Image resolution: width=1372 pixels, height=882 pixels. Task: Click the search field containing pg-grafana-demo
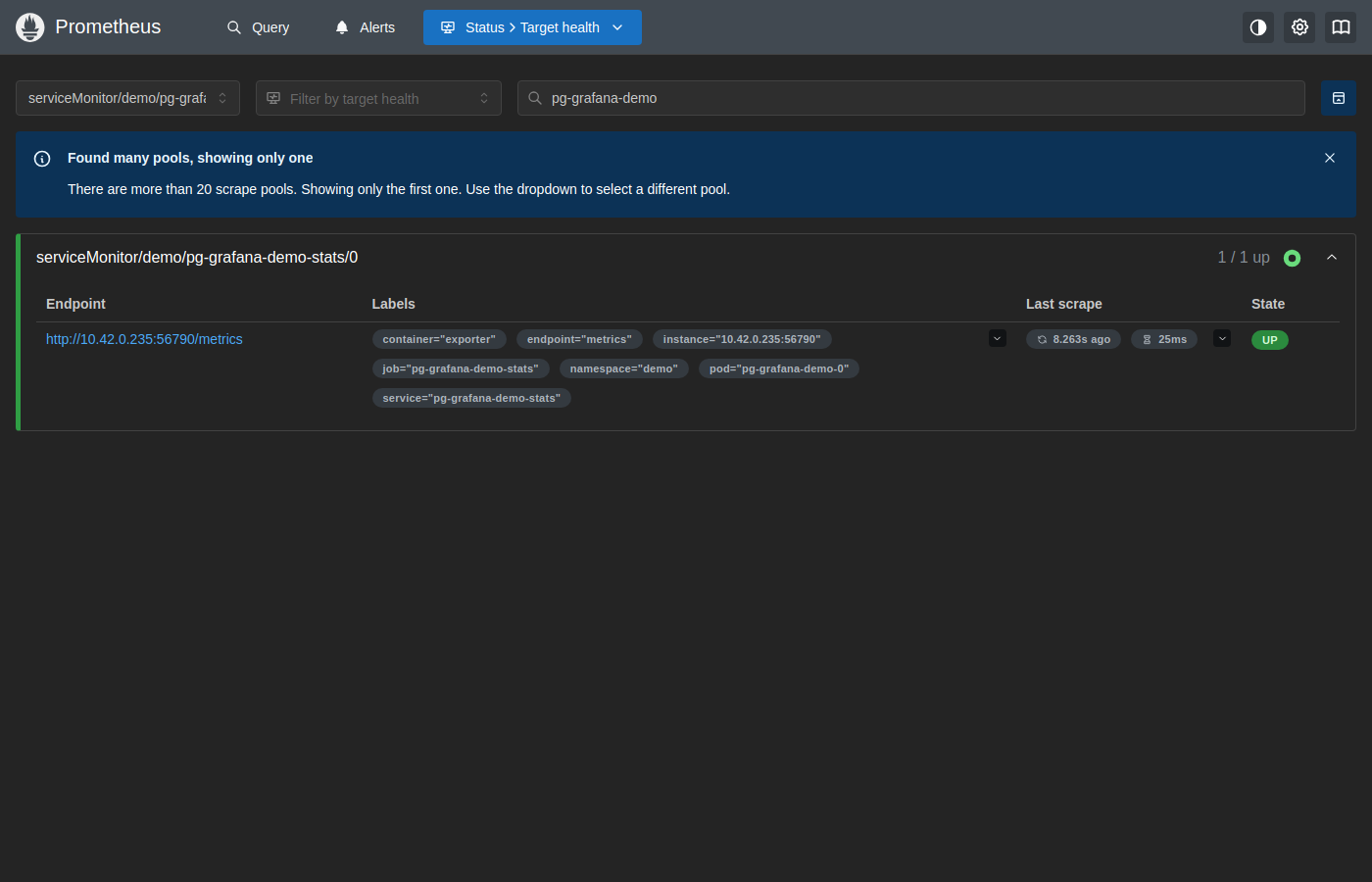coord(911,98)
